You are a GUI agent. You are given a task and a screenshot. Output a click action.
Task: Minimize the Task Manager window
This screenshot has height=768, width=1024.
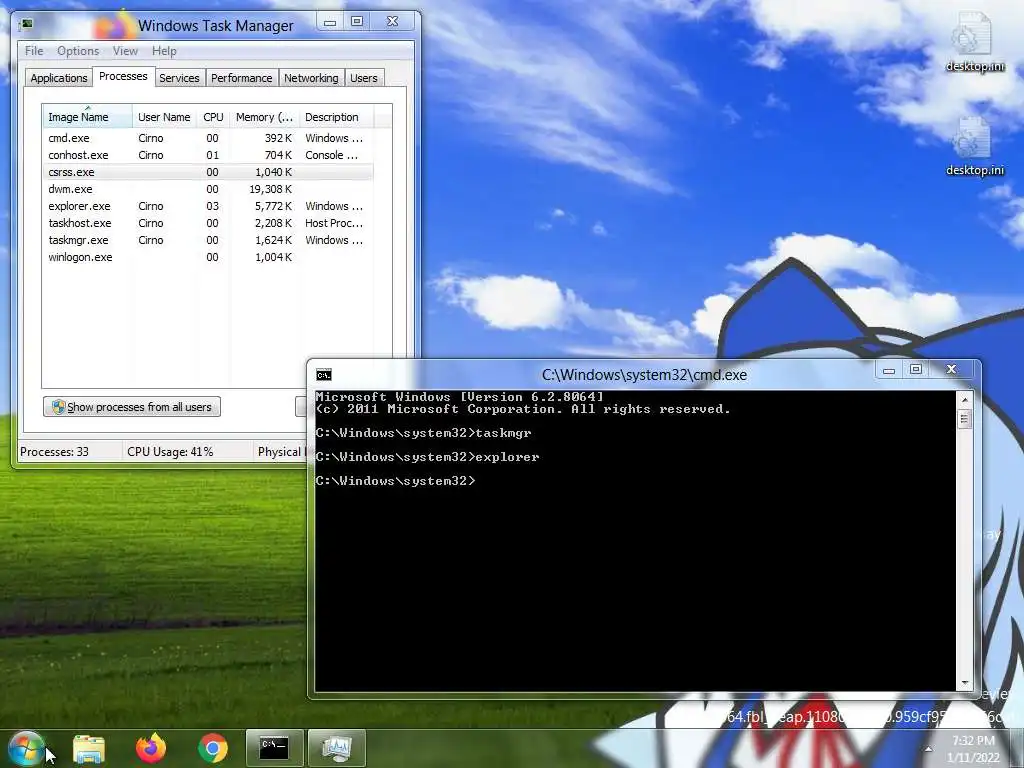click(x=330, y=22)
